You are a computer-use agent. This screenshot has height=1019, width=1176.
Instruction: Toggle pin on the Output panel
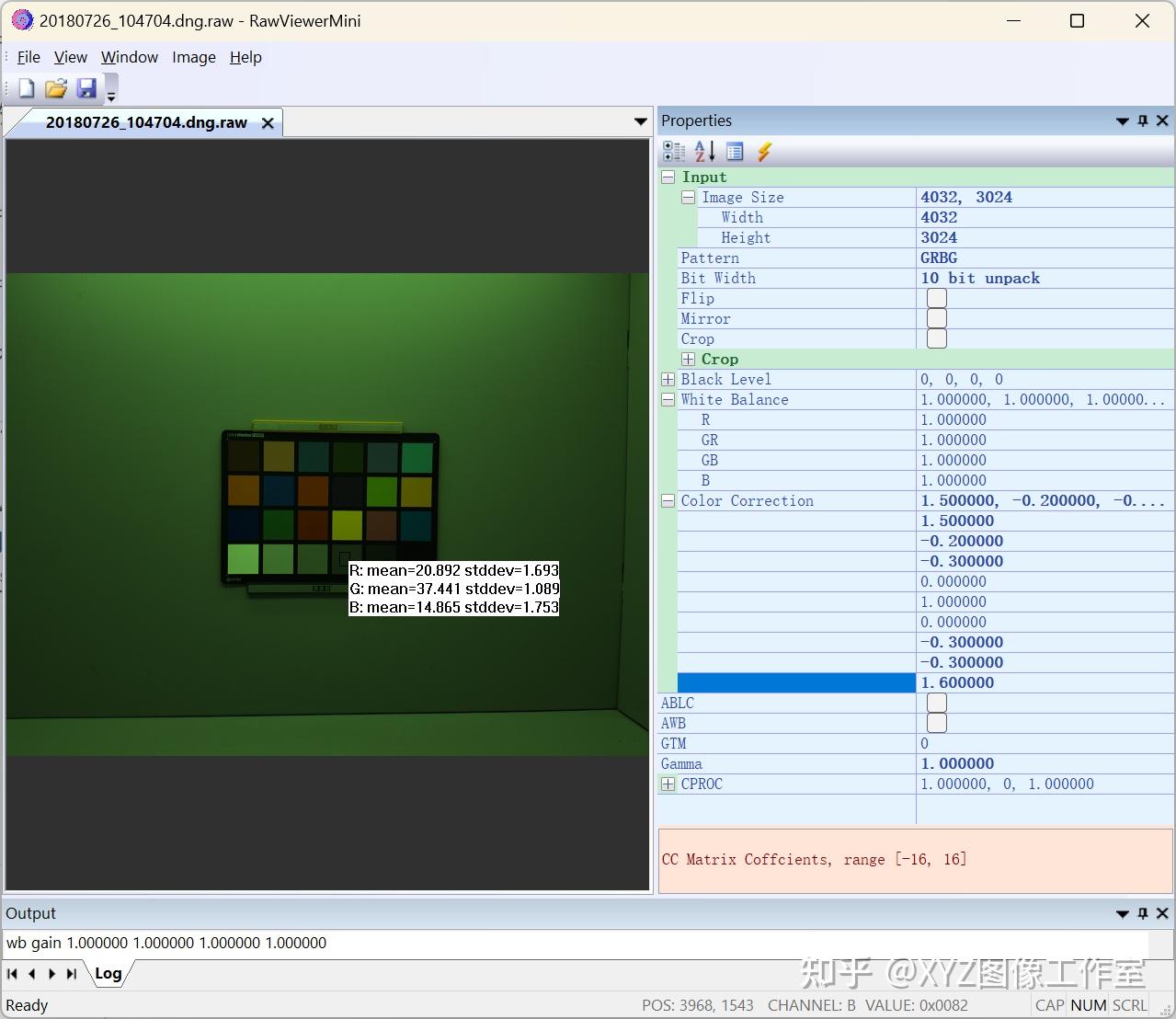point(1143,913)
